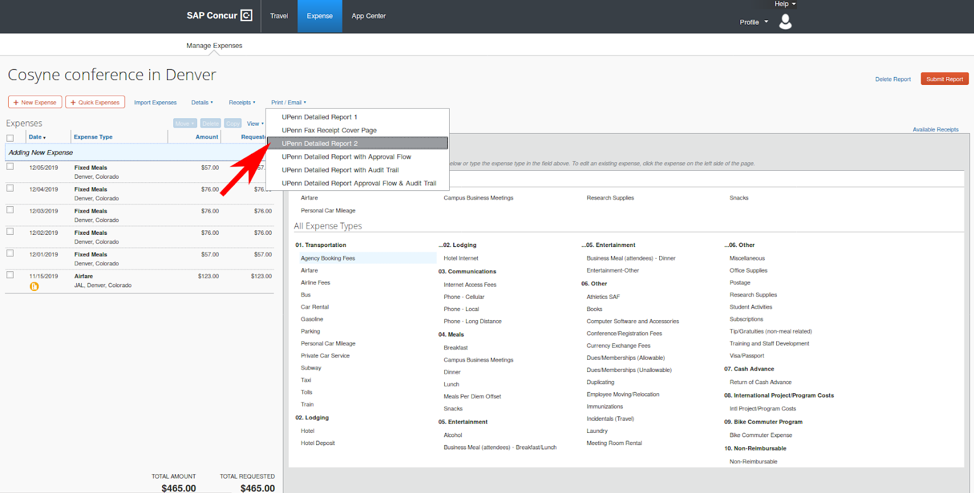Select Training and Staff Development

tap(769, 343)
